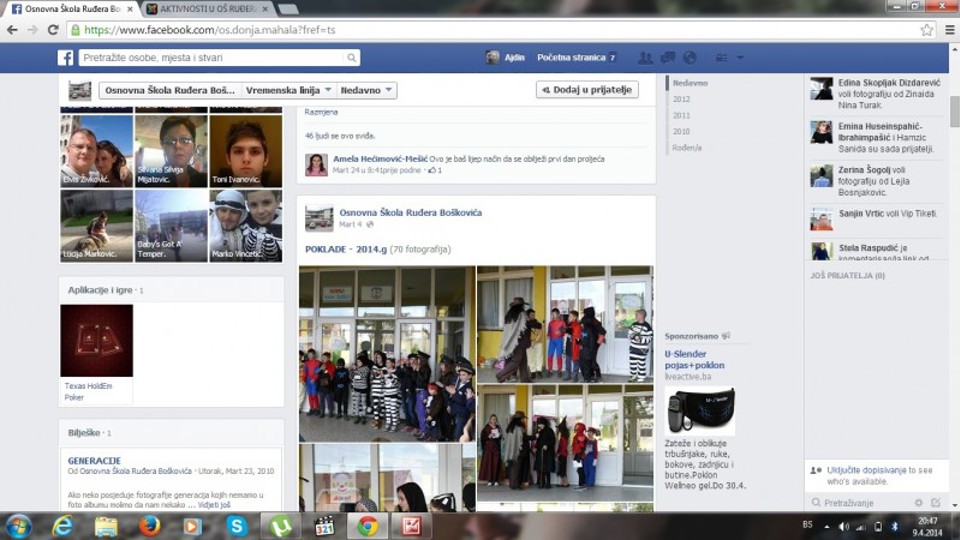Viewport: 960px width, 540px height.
Task: Like Amela's comment thumbs-up icon
Action: 432,170
